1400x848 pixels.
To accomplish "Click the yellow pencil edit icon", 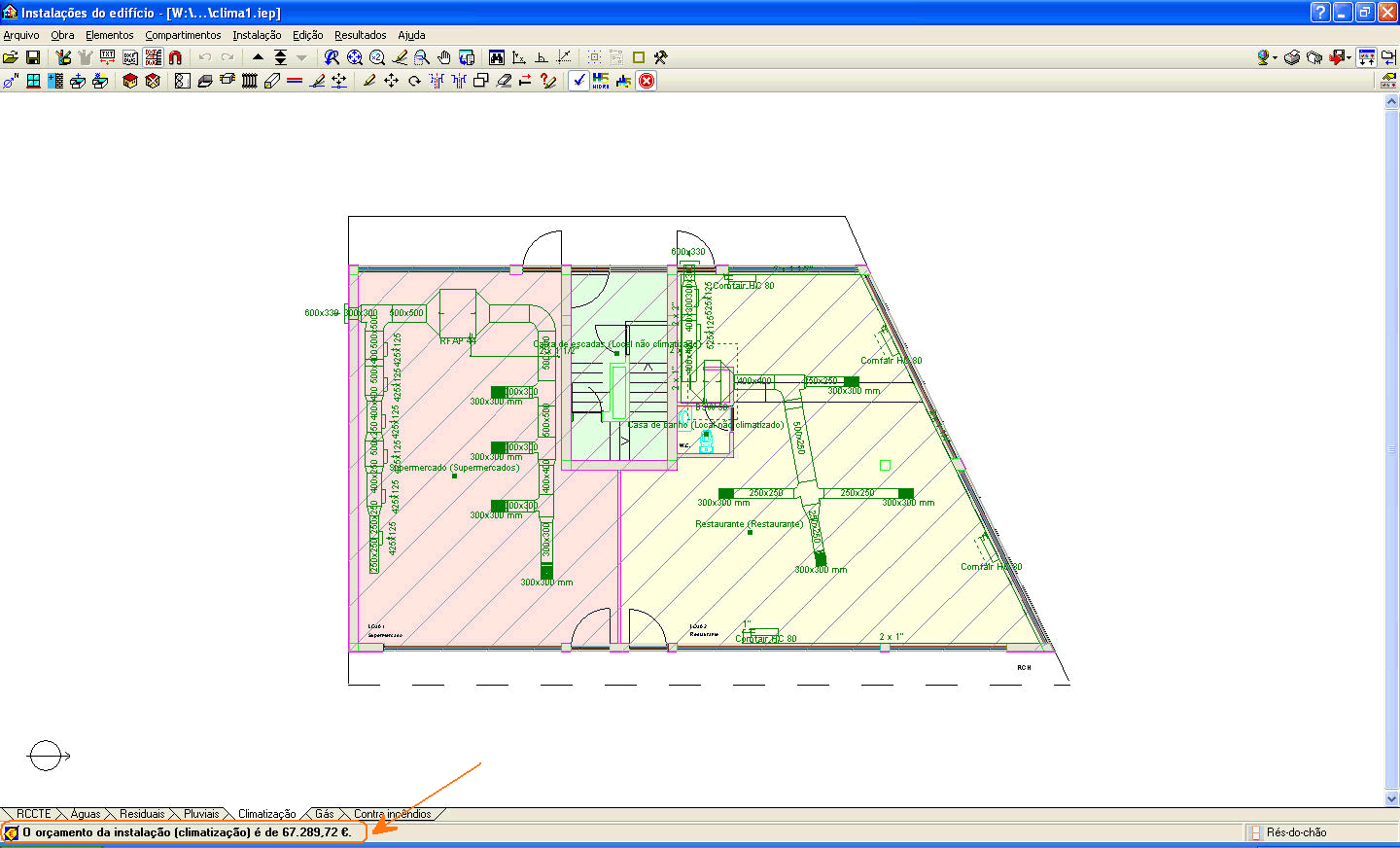I will pos(369,81).
